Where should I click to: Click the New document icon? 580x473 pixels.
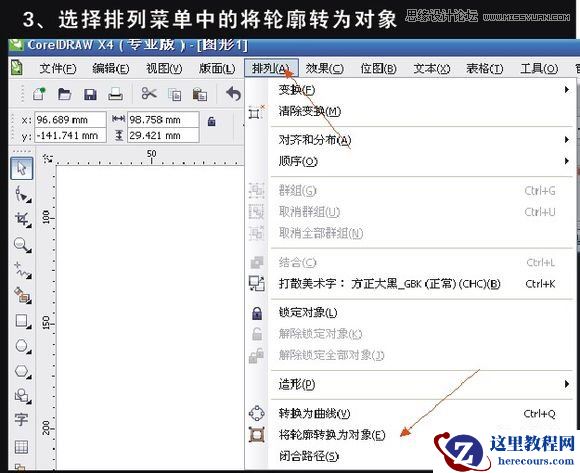pyautogui.click(x=40, y=94)
